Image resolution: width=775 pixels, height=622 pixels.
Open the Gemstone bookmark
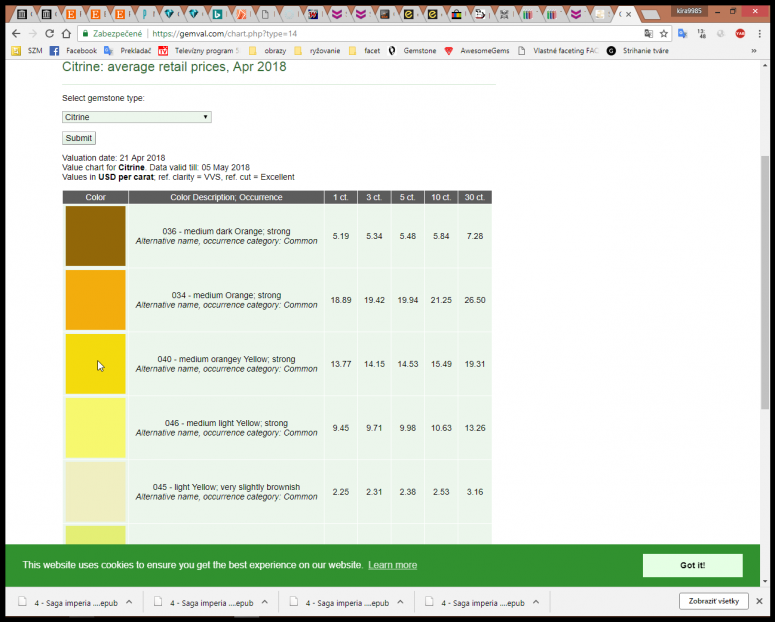coord(412,50)
